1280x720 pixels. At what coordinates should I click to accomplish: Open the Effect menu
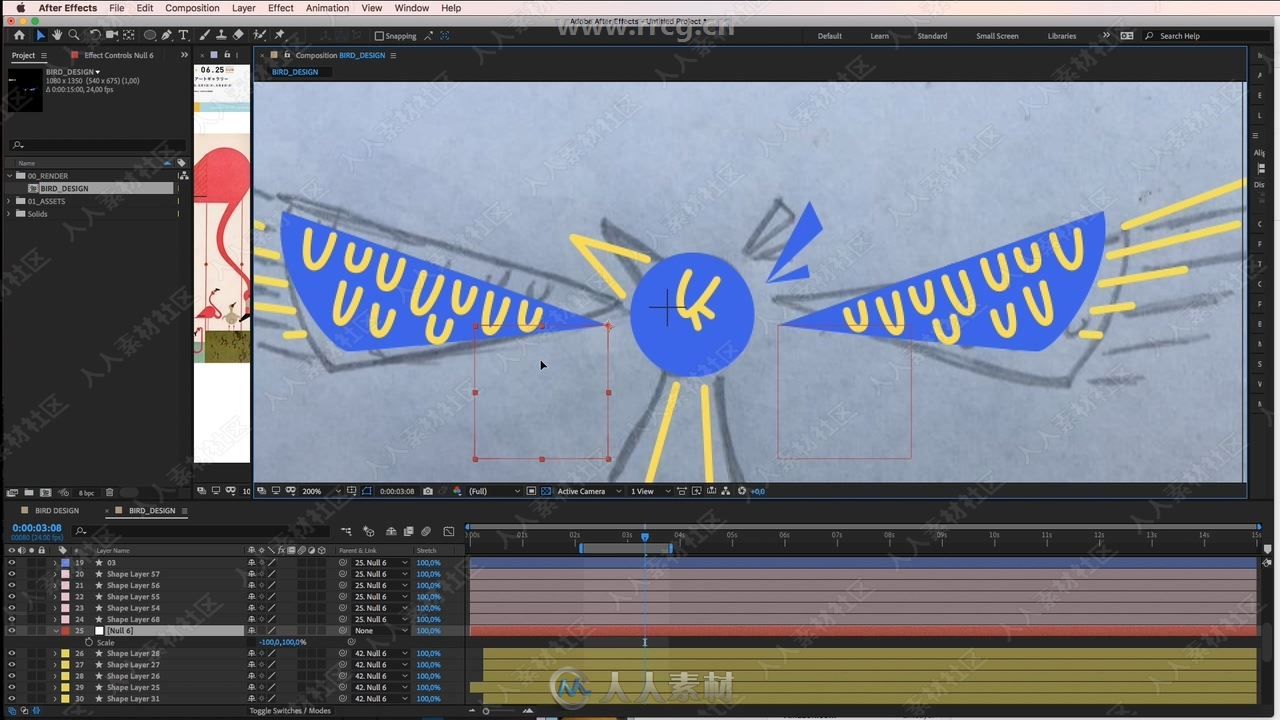click(x=281, y=8)
